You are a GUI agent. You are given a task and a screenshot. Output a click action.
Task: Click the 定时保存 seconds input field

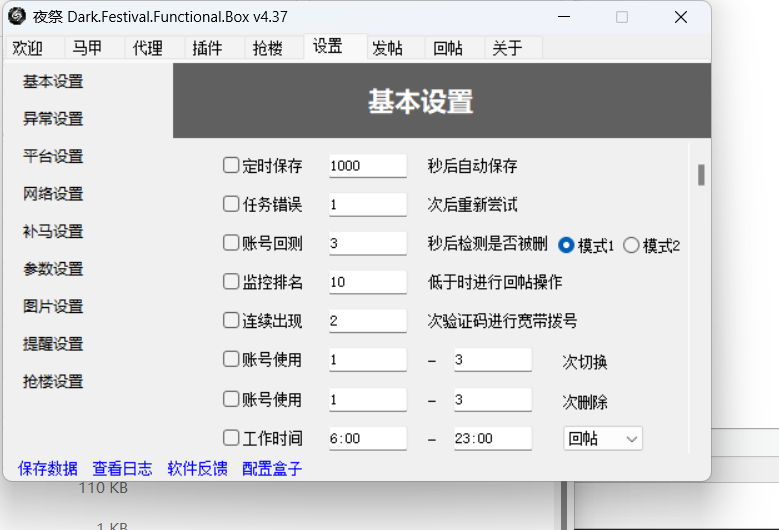click(367, 166)
